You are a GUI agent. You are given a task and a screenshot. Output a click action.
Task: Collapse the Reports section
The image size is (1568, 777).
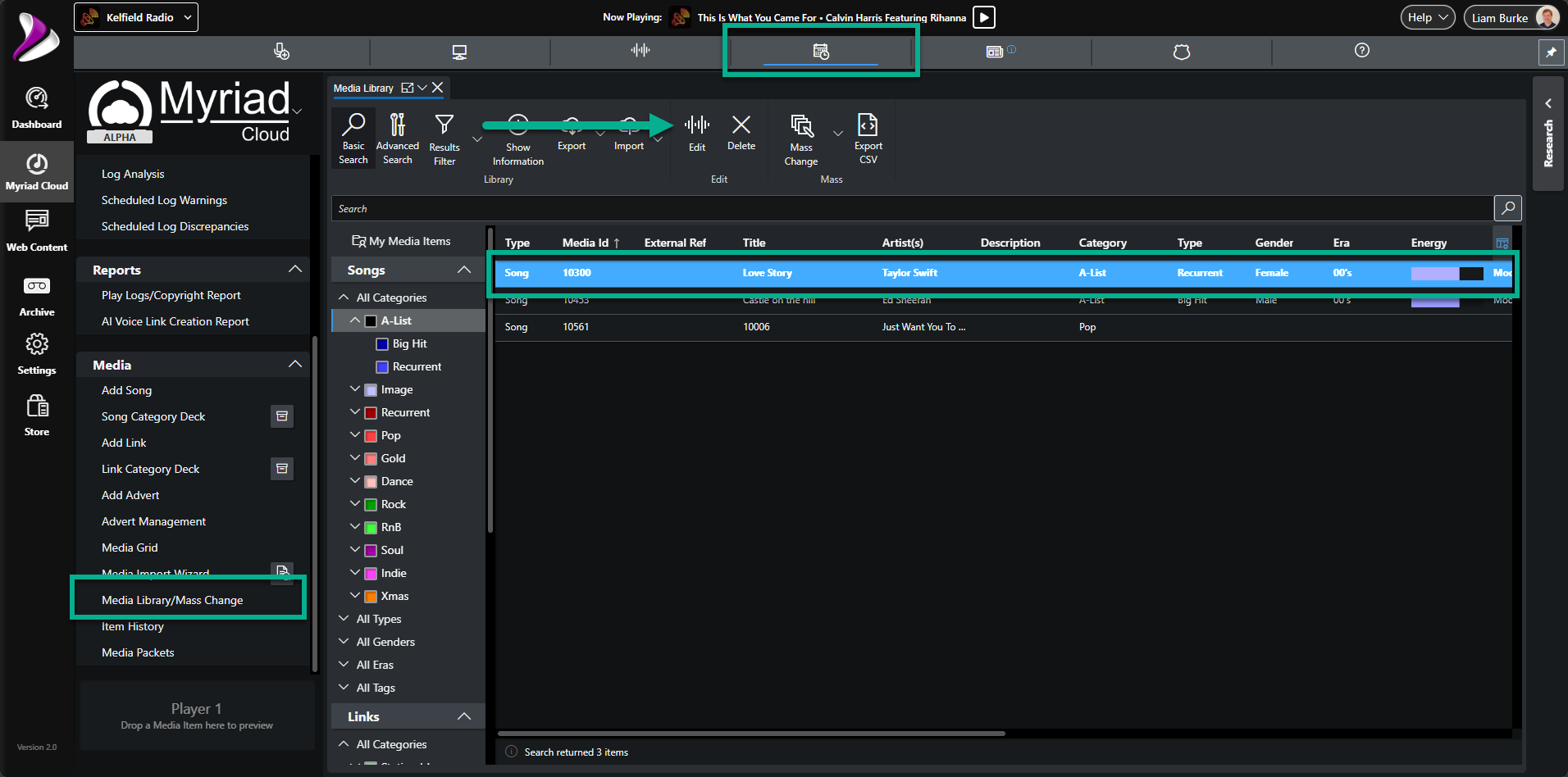[x=295, y=270]
